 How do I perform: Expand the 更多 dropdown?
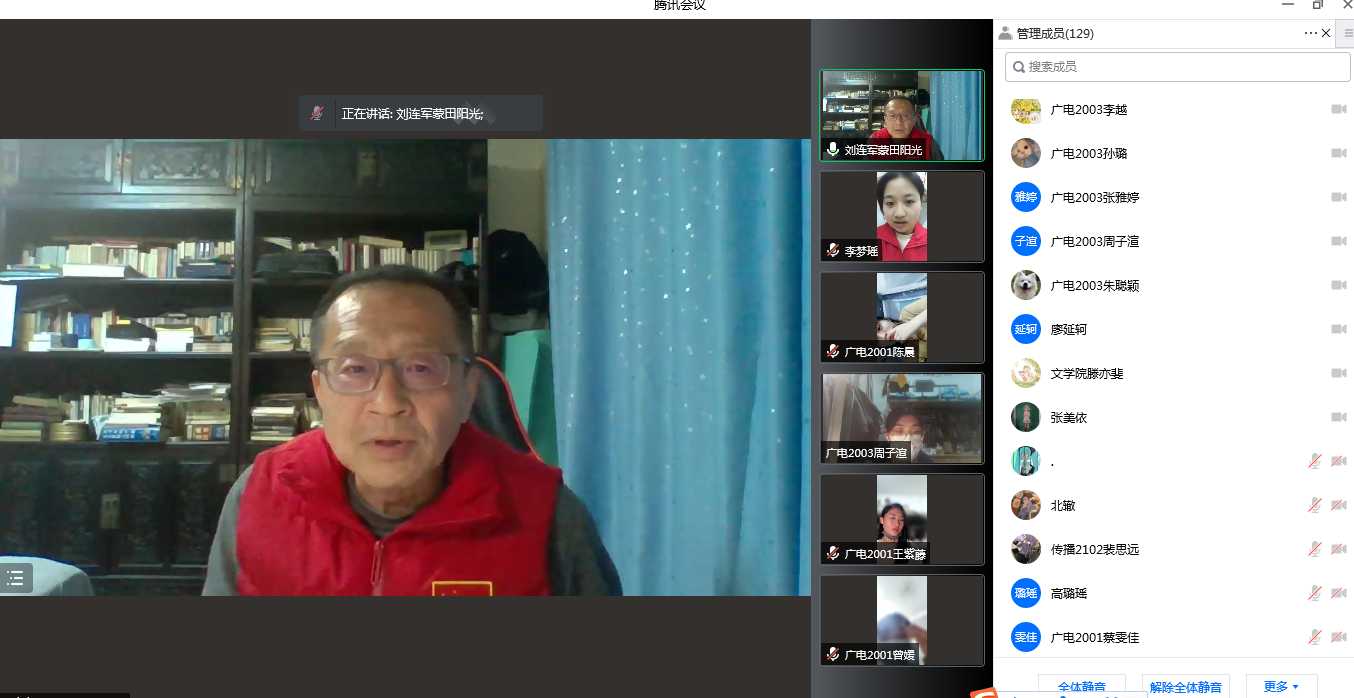coord(1280,687)
